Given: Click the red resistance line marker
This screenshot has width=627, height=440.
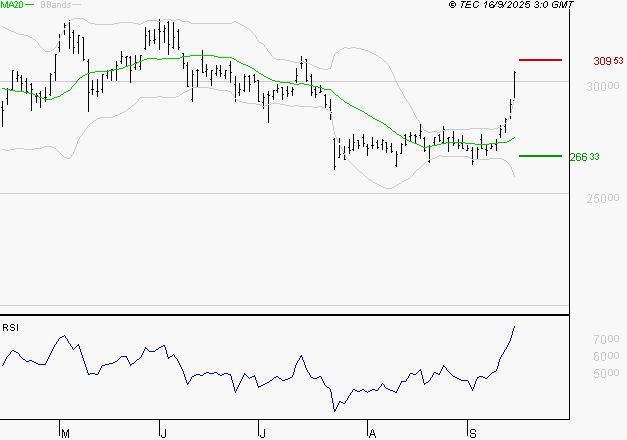Looking at the screenshot, I should pos(540,60).
